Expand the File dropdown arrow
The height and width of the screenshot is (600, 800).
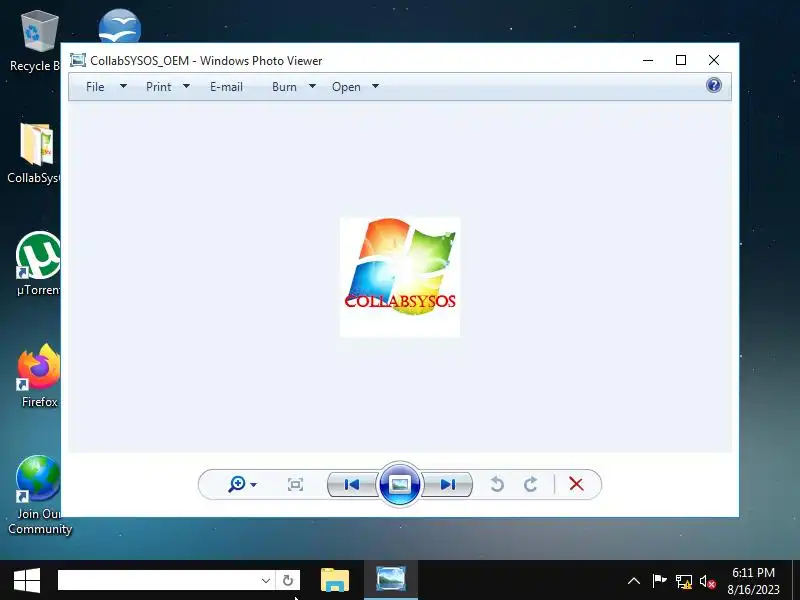[123, 86]
